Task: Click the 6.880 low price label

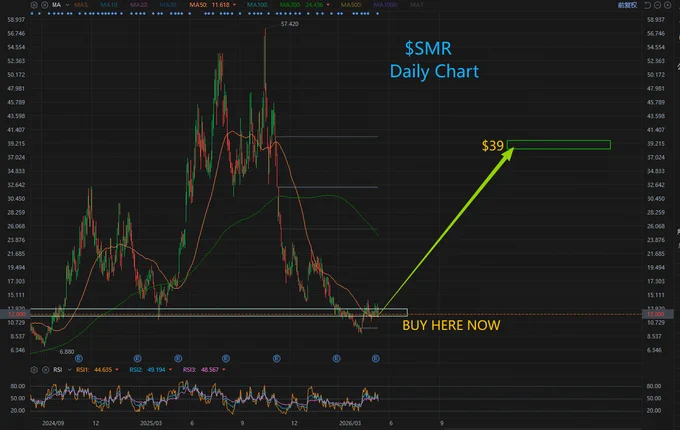Action: (x=67, y=352)
